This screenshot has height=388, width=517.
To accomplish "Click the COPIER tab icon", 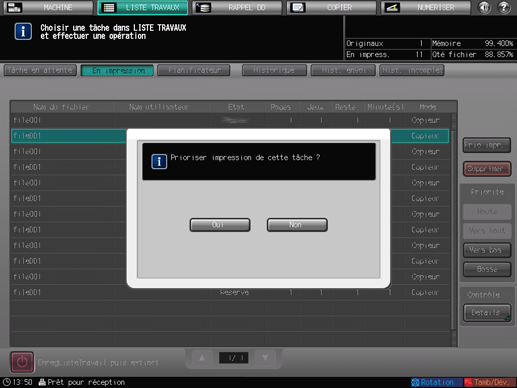I will click(x=298, y=7).
